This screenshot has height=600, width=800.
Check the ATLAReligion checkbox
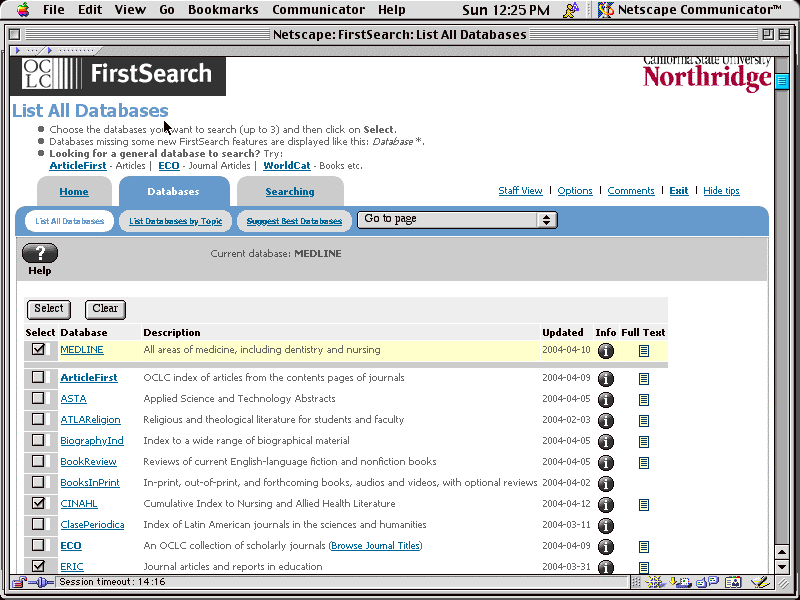(x=38, y=419)
